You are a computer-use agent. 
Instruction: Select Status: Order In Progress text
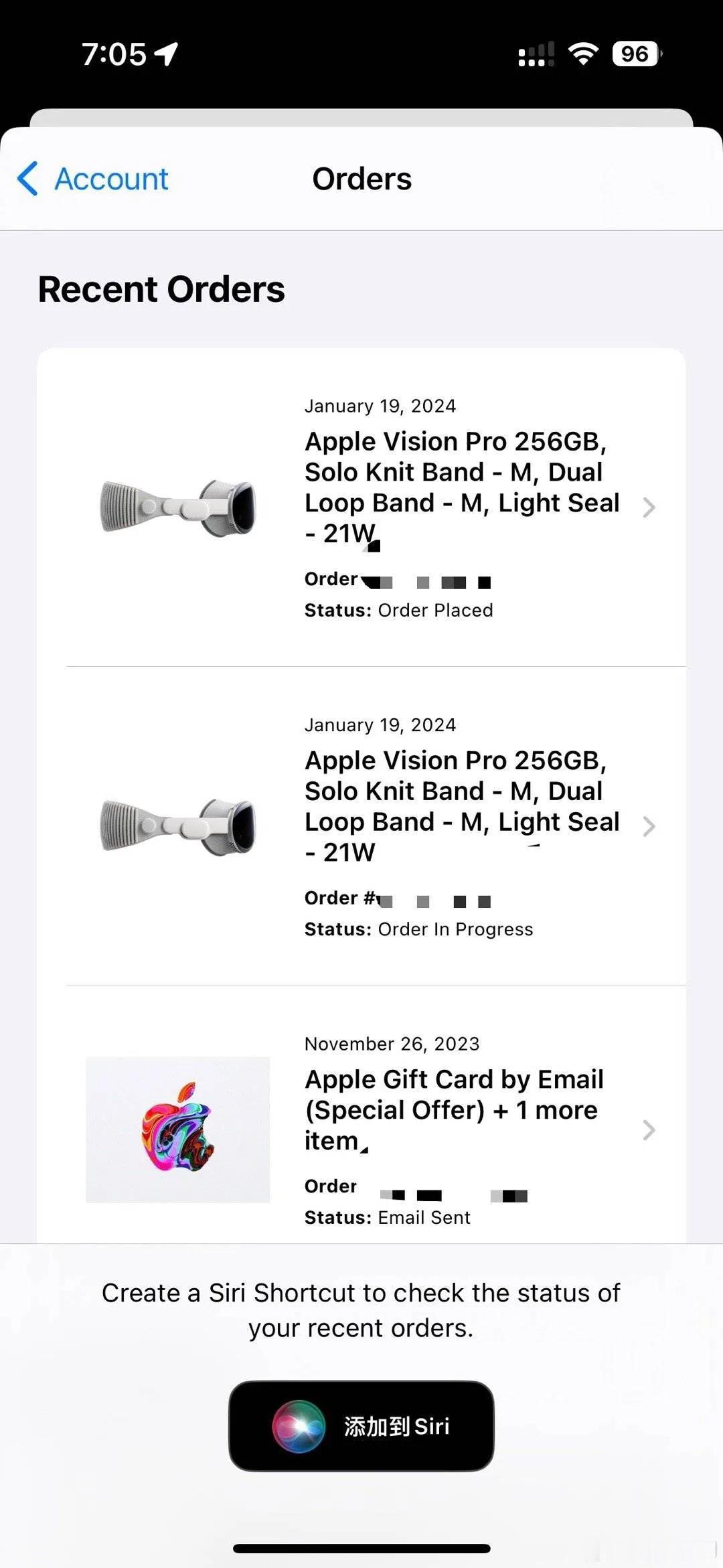[x=418, y=929]
